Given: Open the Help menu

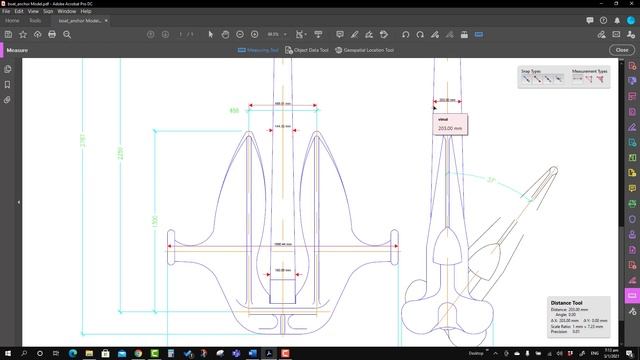Looking at the screenshot, I should [x=86, y=11].
